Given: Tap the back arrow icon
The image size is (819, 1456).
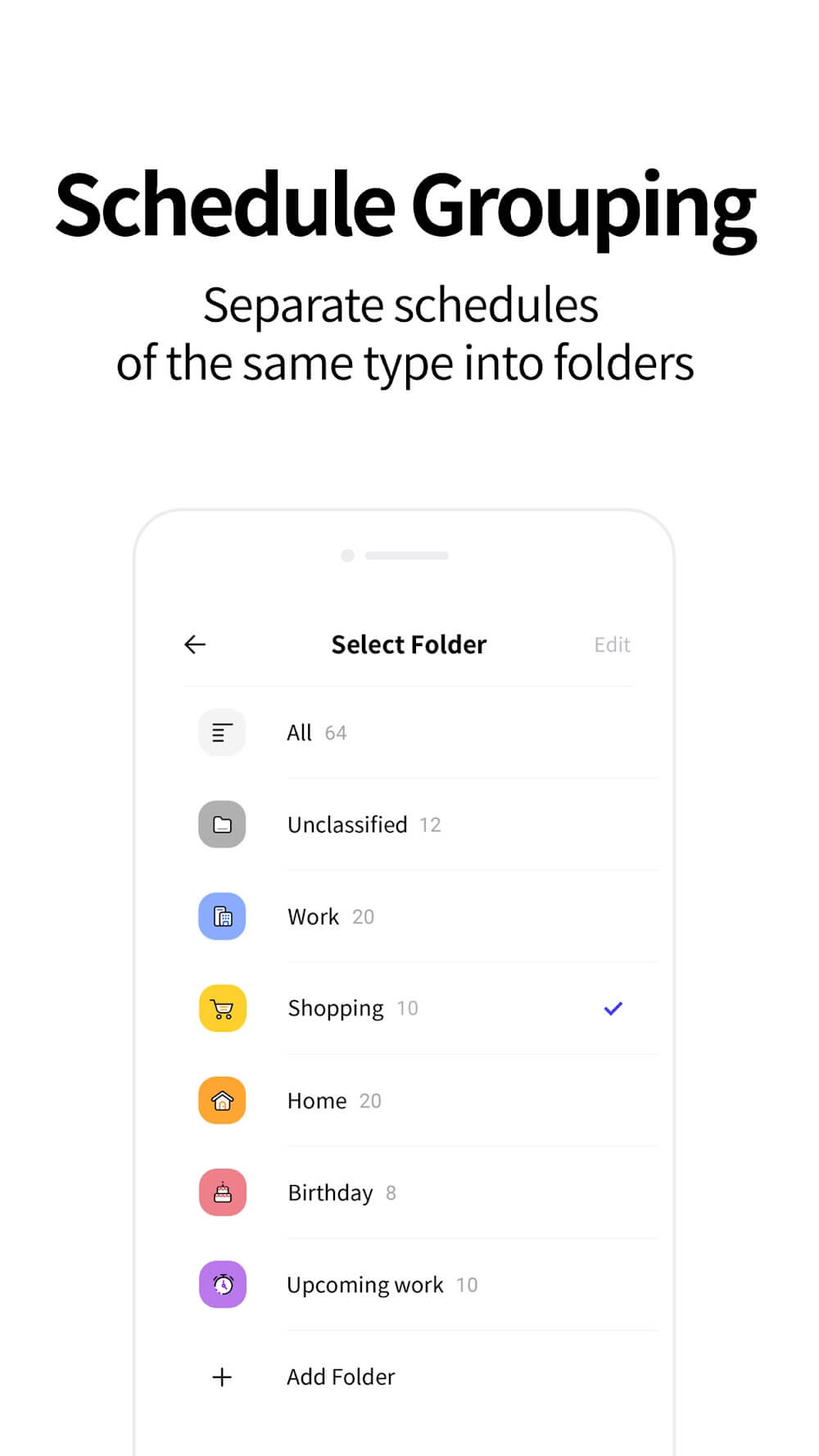Looking at the screenshot, I should point(195,644).
